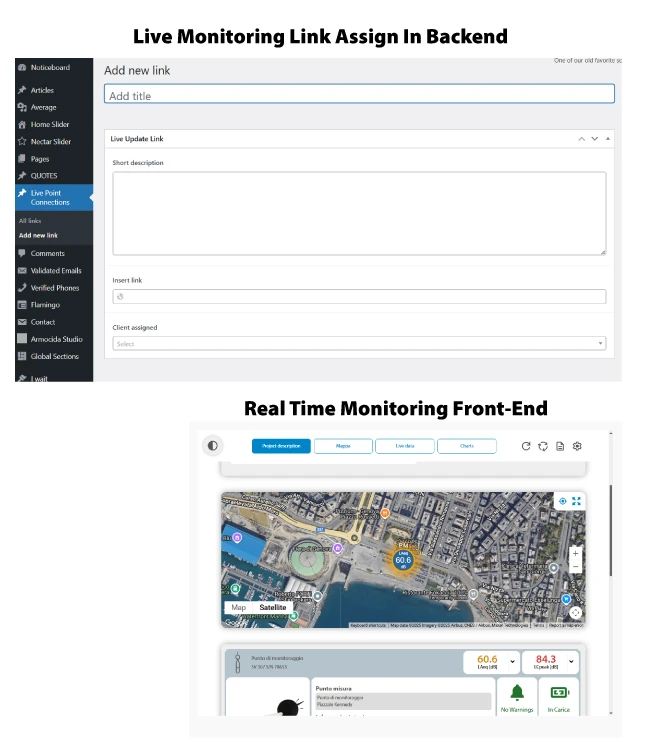
Task: Enter fullscreen mode on the map
Action: point(576,501)
